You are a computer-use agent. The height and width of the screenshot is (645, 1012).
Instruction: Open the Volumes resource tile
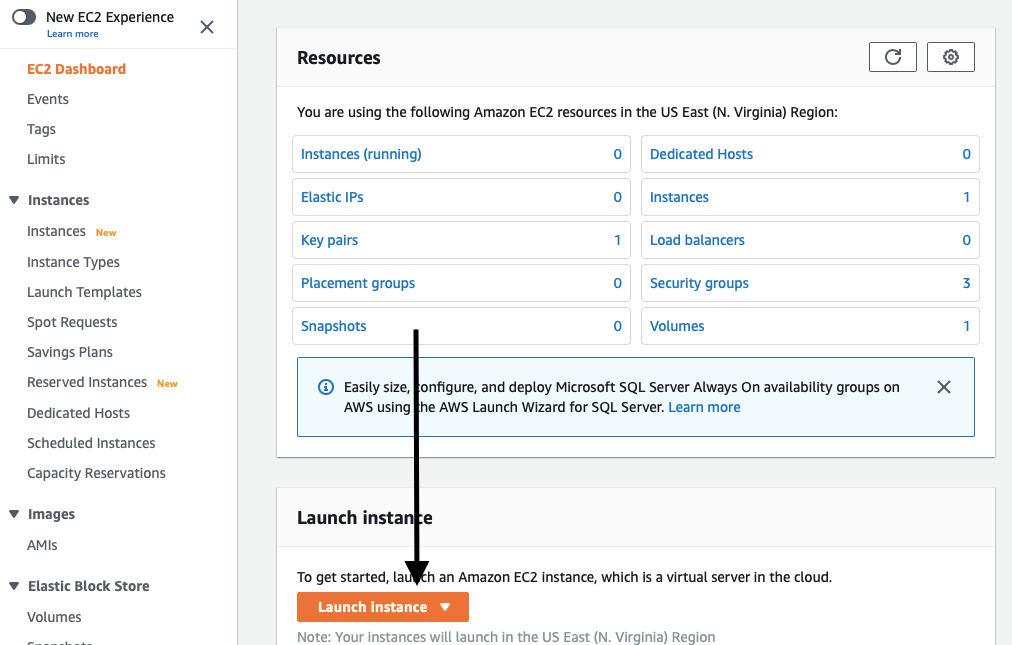tap(677, 326)
